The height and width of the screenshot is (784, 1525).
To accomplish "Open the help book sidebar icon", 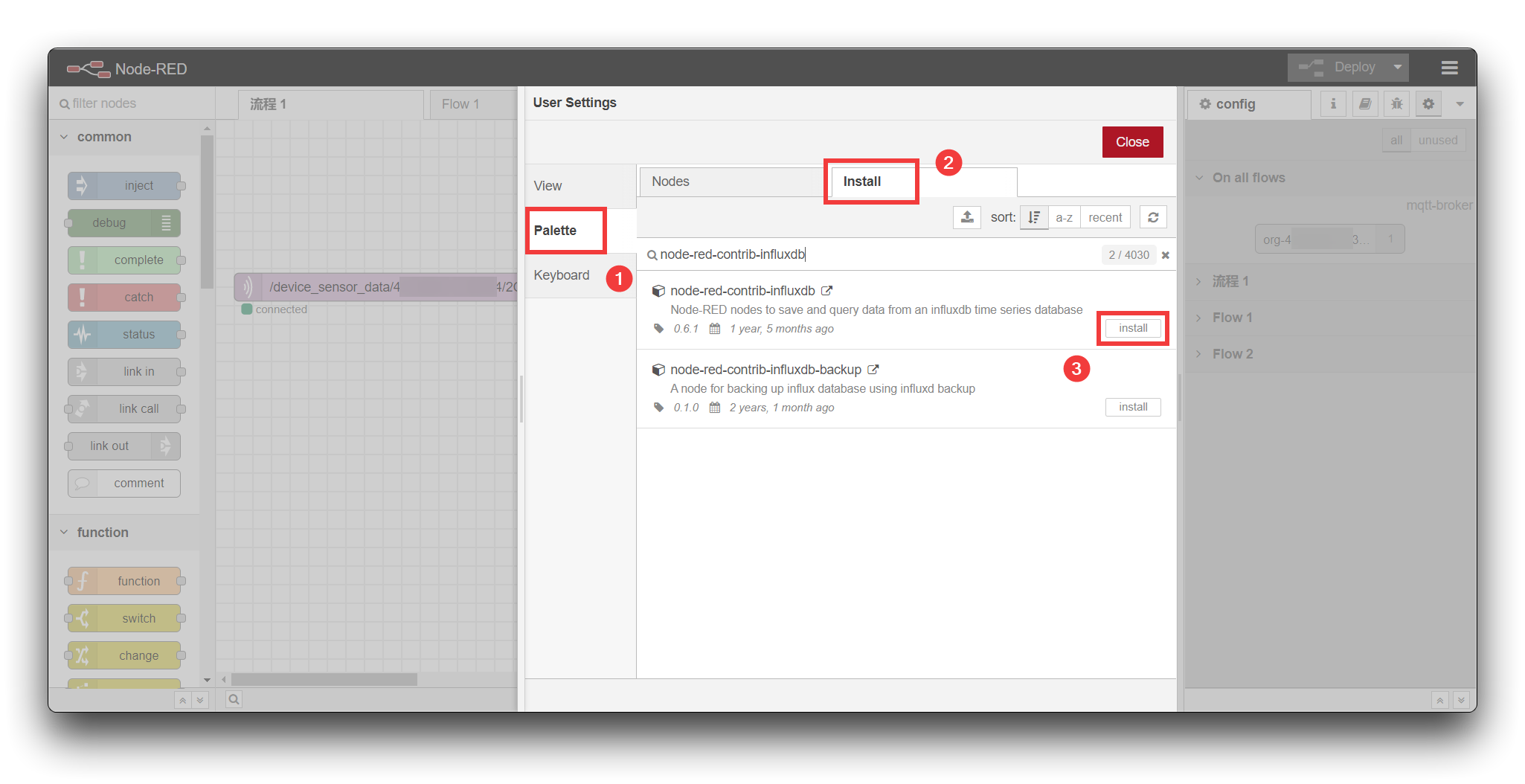I will tap(1365, 104).
